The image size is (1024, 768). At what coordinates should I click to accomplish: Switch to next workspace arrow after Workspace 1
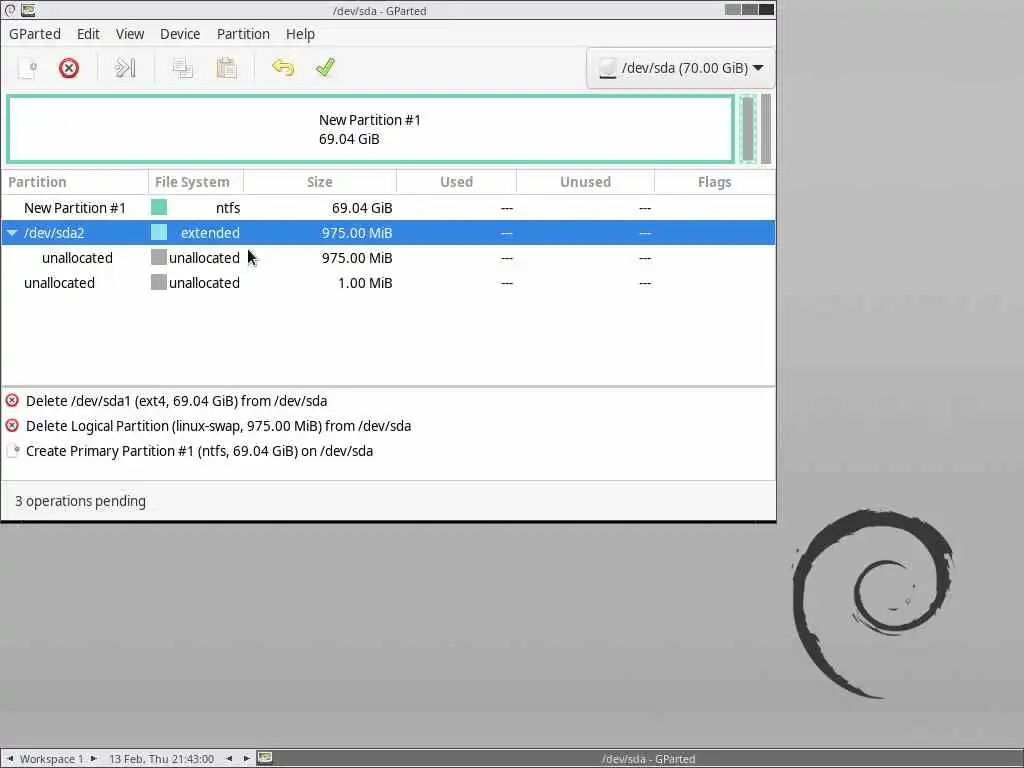pyautogui.click(x=94, y=758)
